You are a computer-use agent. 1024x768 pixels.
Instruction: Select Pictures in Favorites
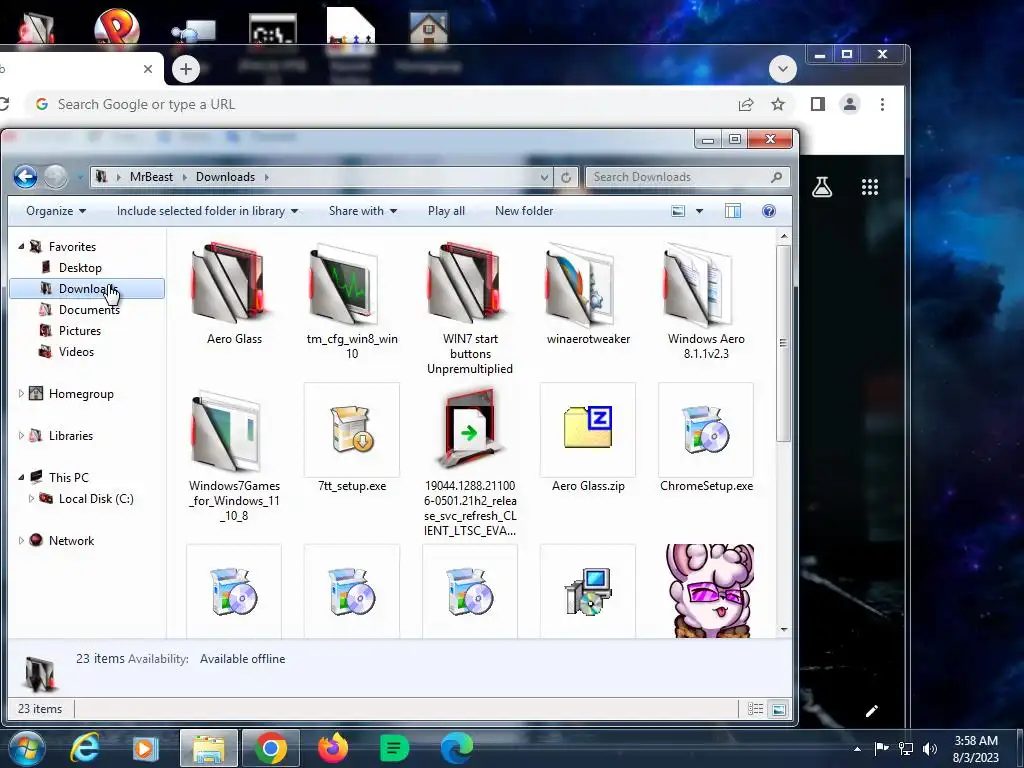[80, 330]
